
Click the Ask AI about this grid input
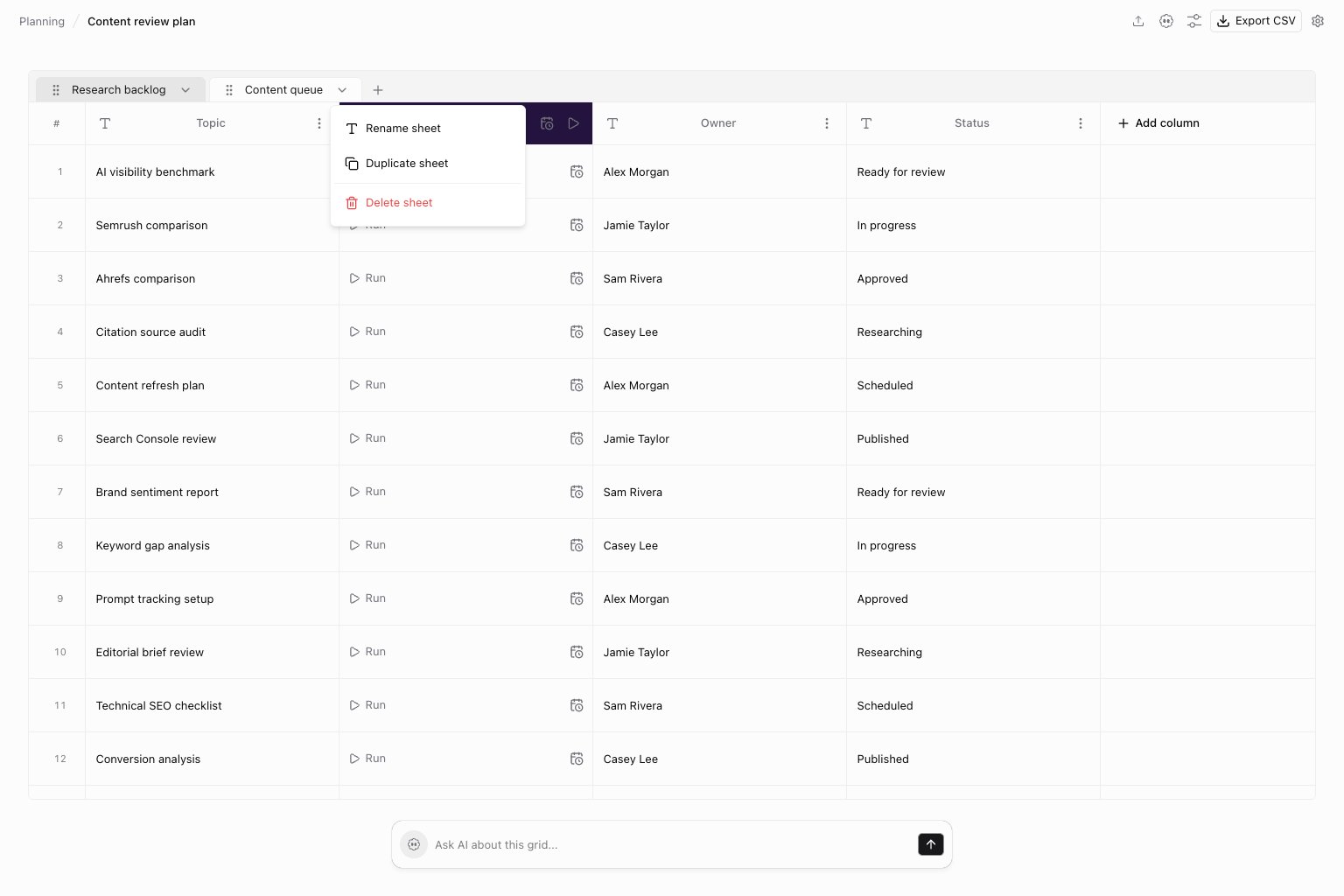tap(670, 844)
